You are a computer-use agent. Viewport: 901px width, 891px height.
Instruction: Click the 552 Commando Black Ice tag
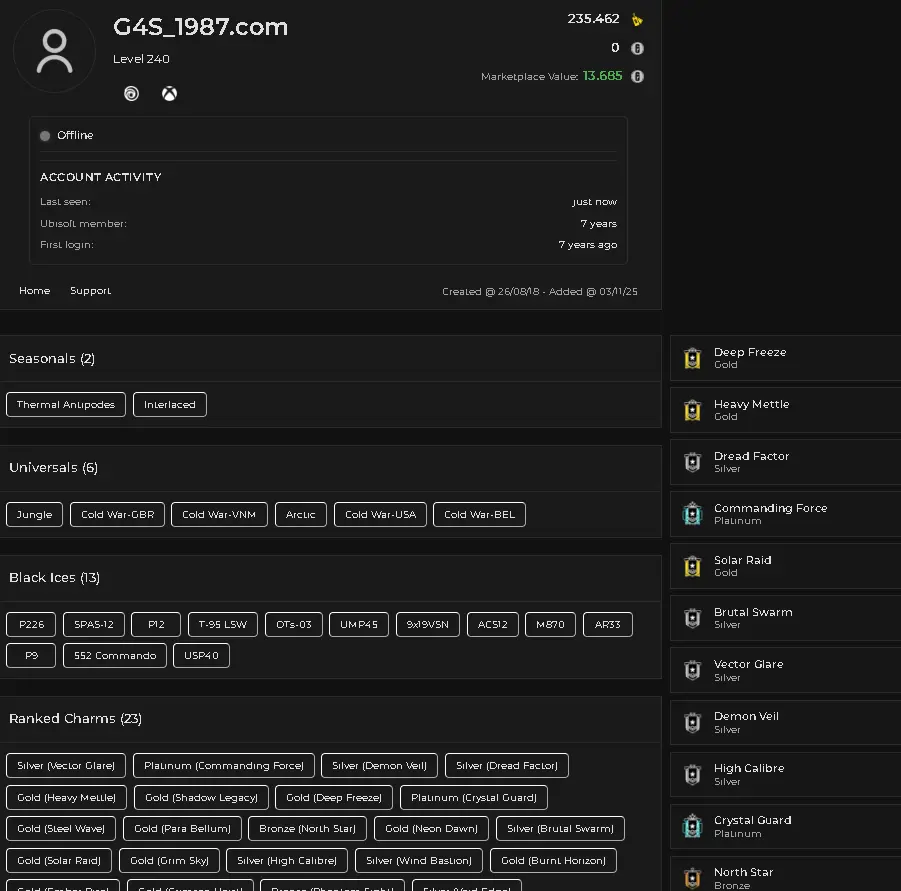(x=115, y=656)
